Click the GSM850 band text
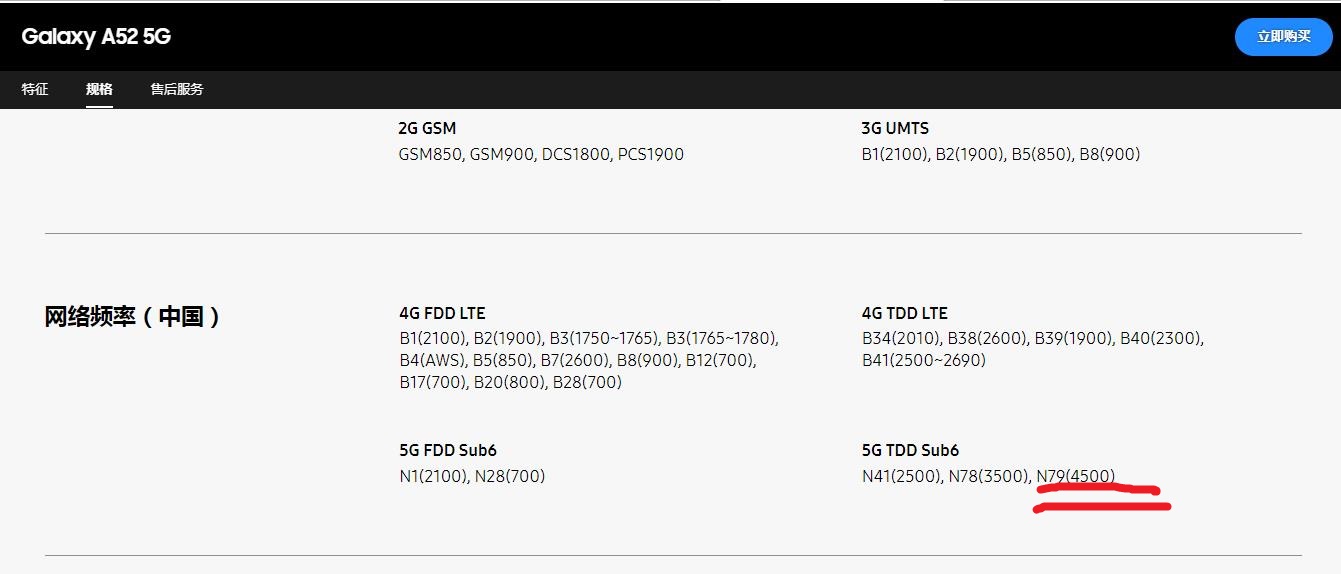1341x574 pixels. pyautogui.click(x=430, y=154)
